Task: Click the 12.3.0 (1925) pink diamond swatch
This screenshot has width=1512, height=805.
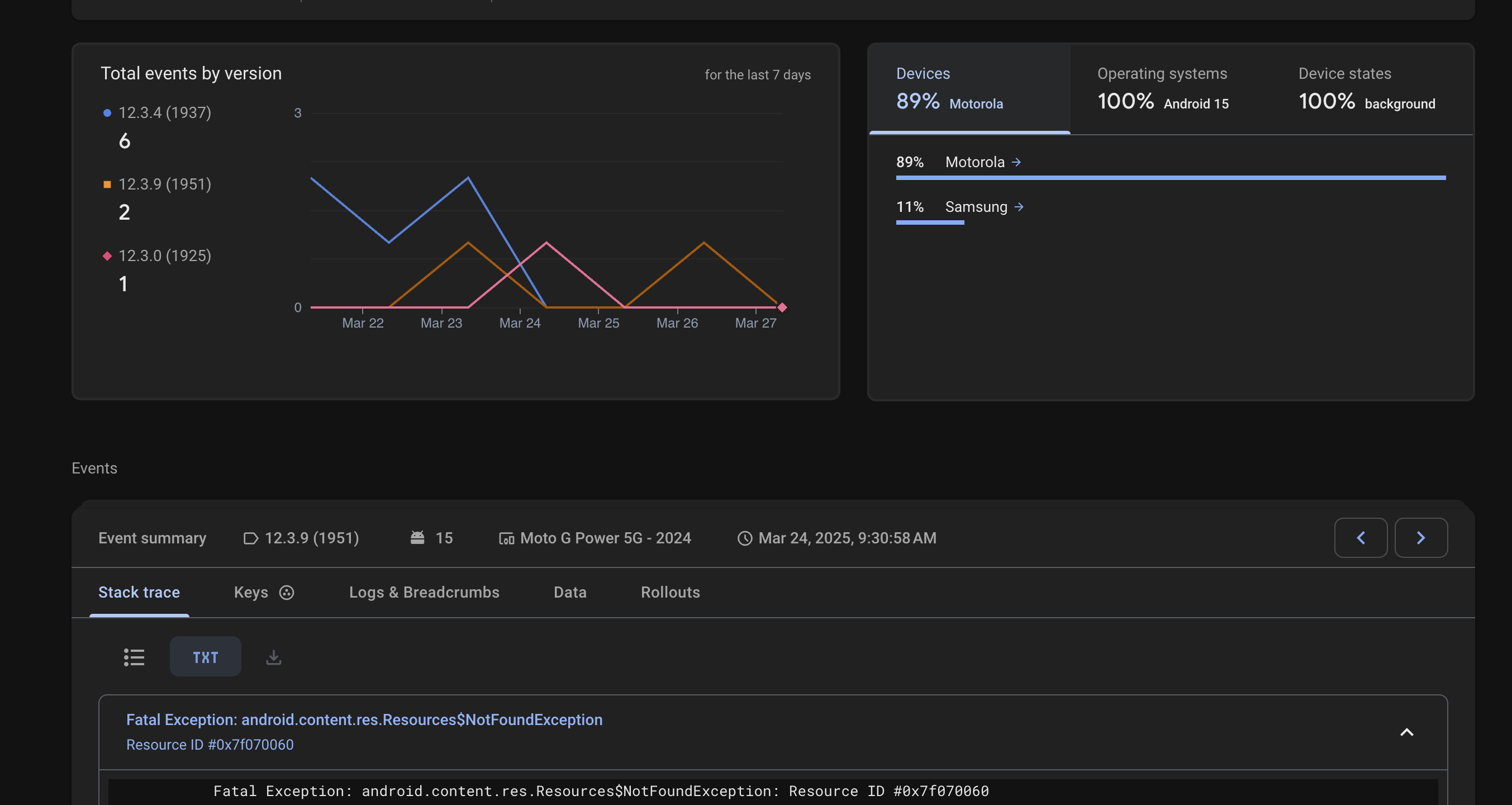Action: [107, 256]
